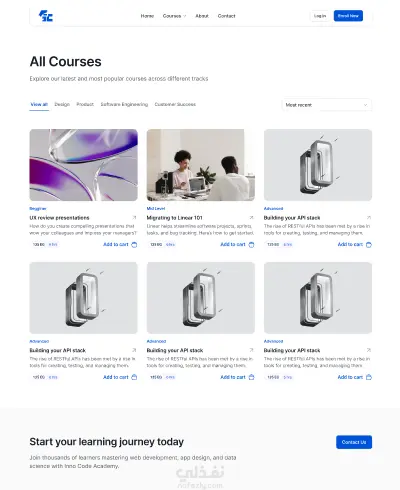The image size is (400, 490).
Task: Expand the Courses menu in the navbar
Action: point(174,16)
